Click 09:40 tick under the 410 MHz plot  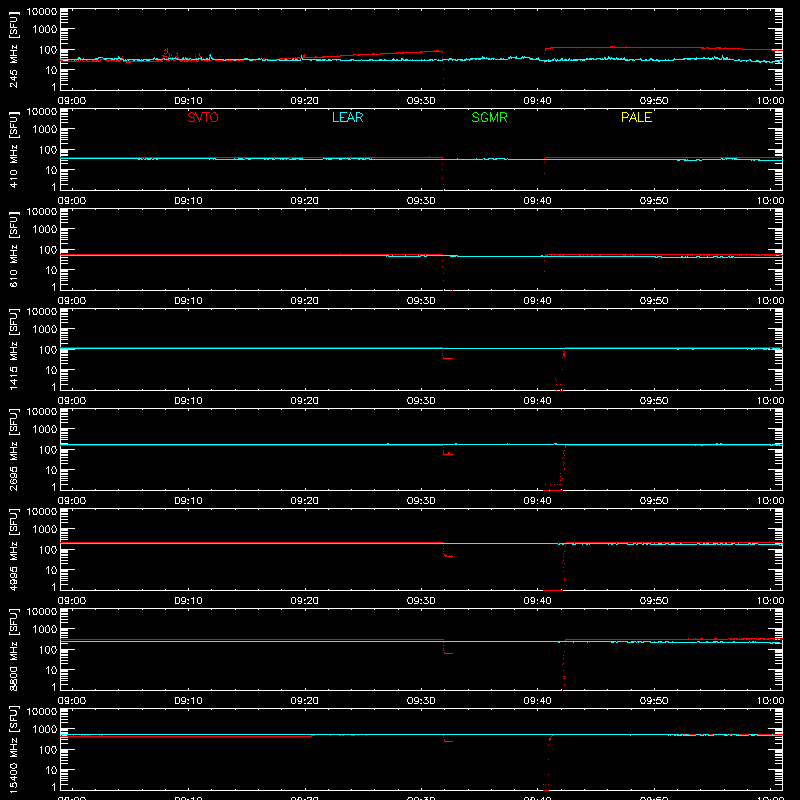click(537, 201)
